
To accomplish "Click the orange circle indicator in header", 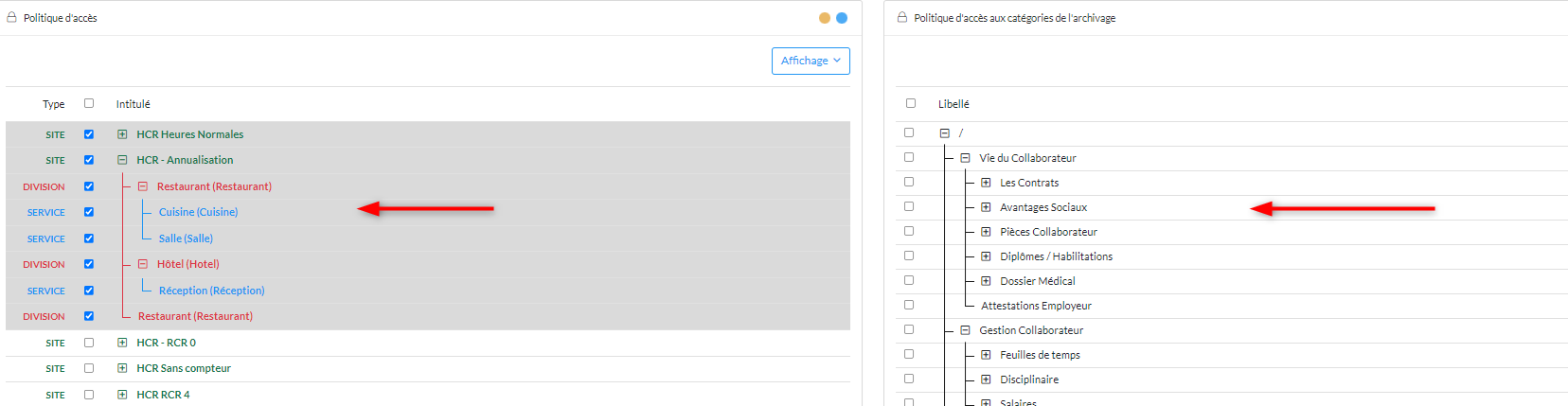I will pyautogui.click(x=825, y=18).
